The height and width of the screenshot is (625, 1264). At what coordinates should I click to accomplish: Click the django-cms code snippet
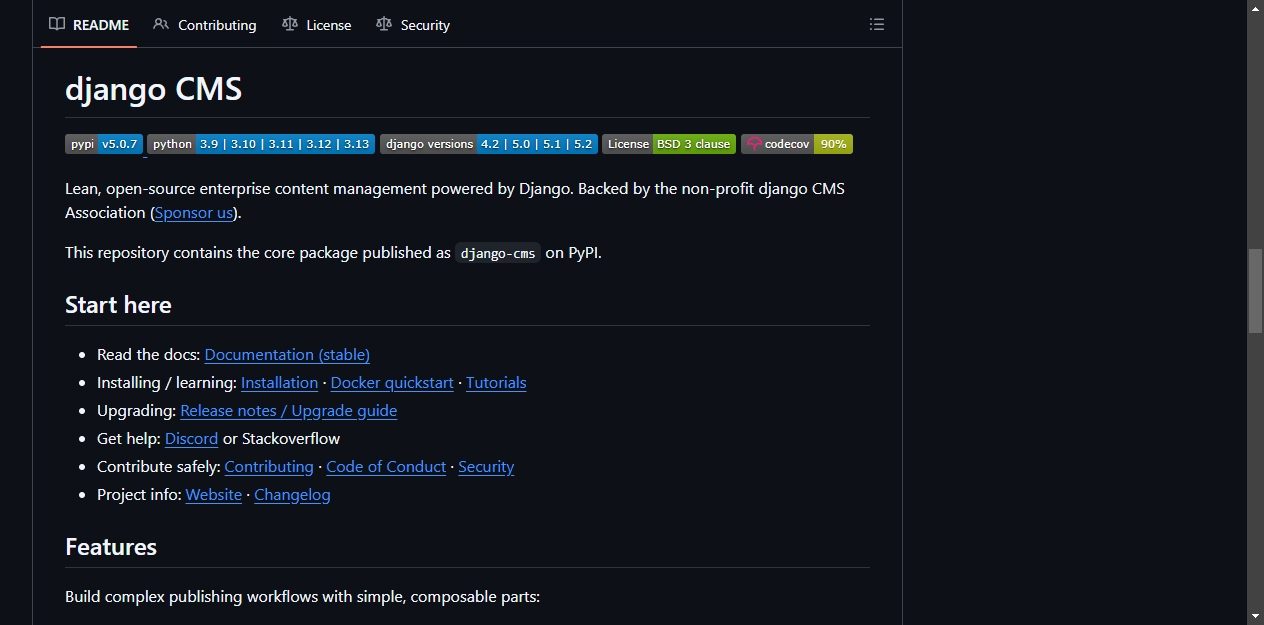pyautogui.click(x=498, y=253)
